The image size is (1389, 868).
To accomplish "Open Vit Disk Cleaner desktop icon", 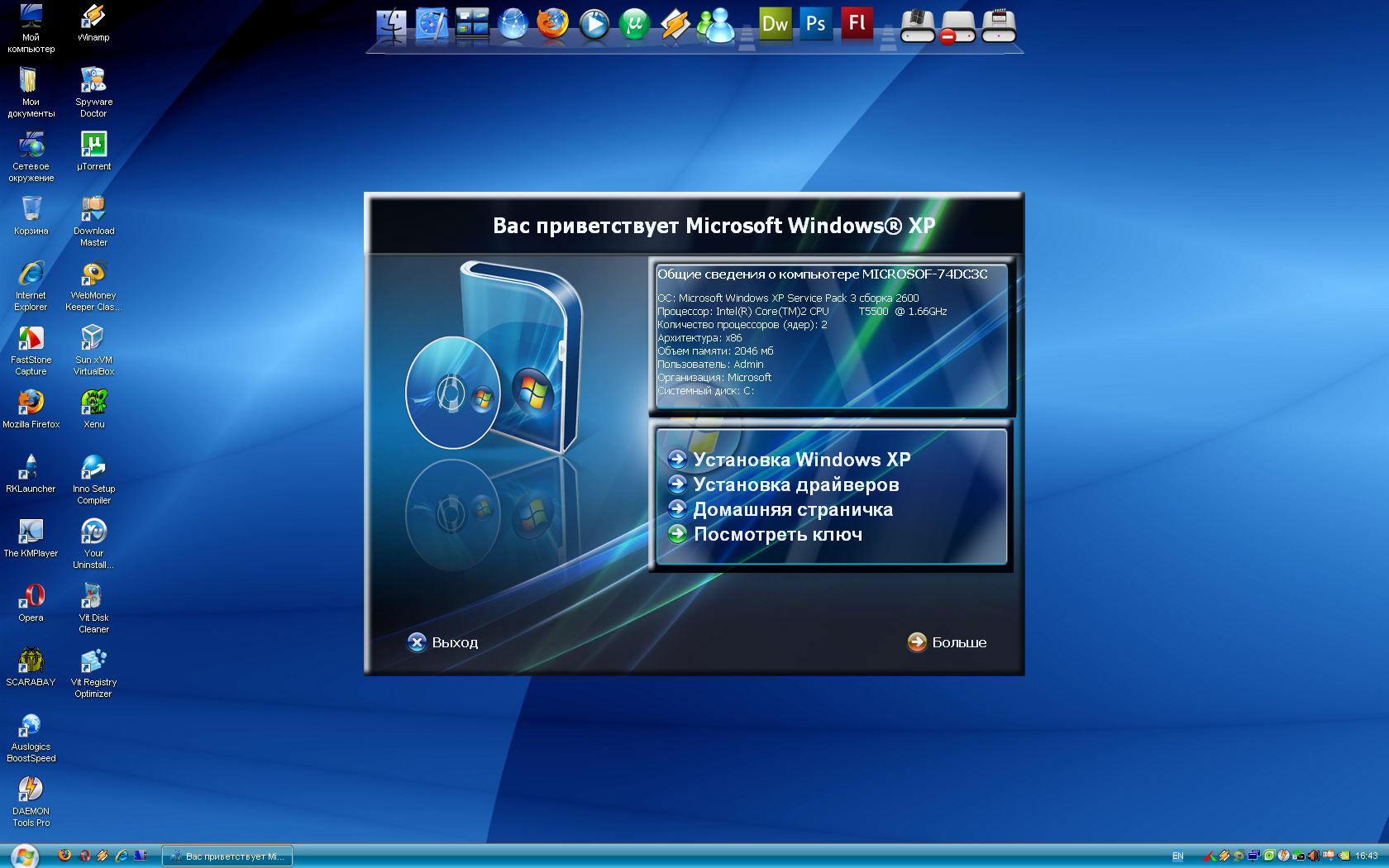I will click(93, 608).
